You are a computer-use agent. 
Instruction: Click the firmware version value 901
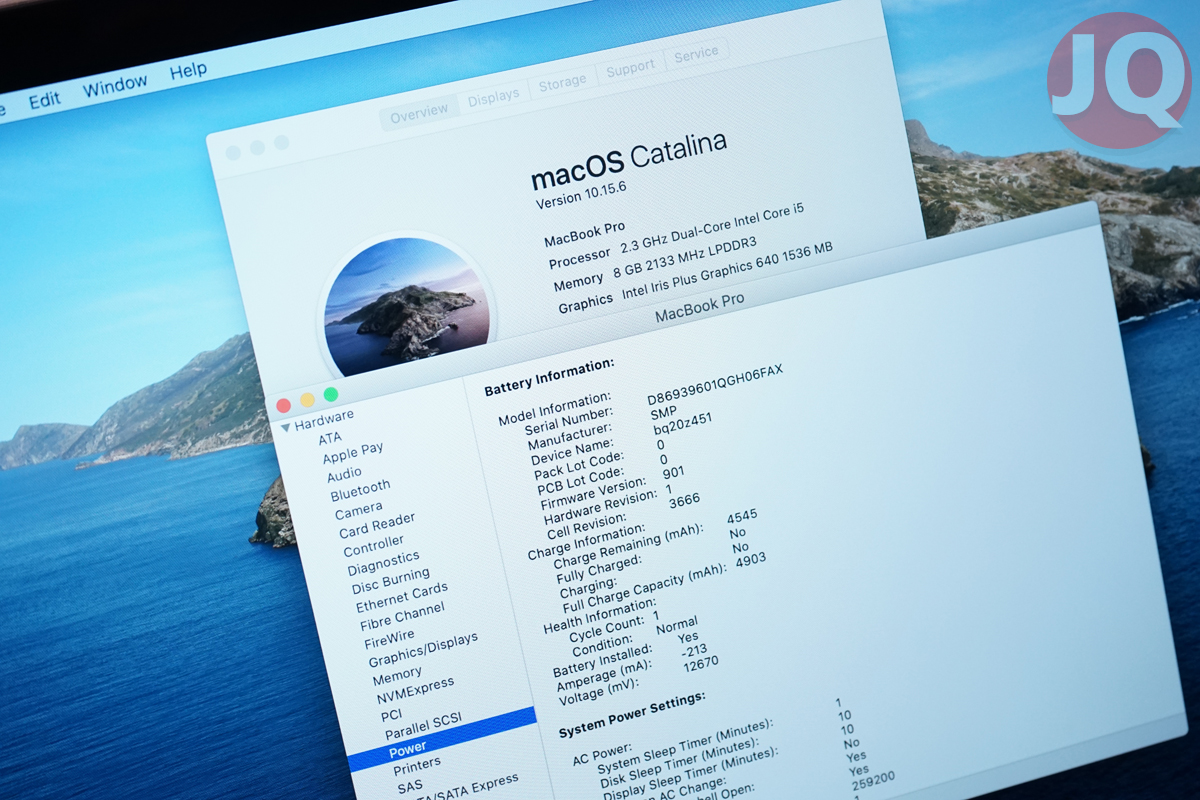tap(674, 473)
